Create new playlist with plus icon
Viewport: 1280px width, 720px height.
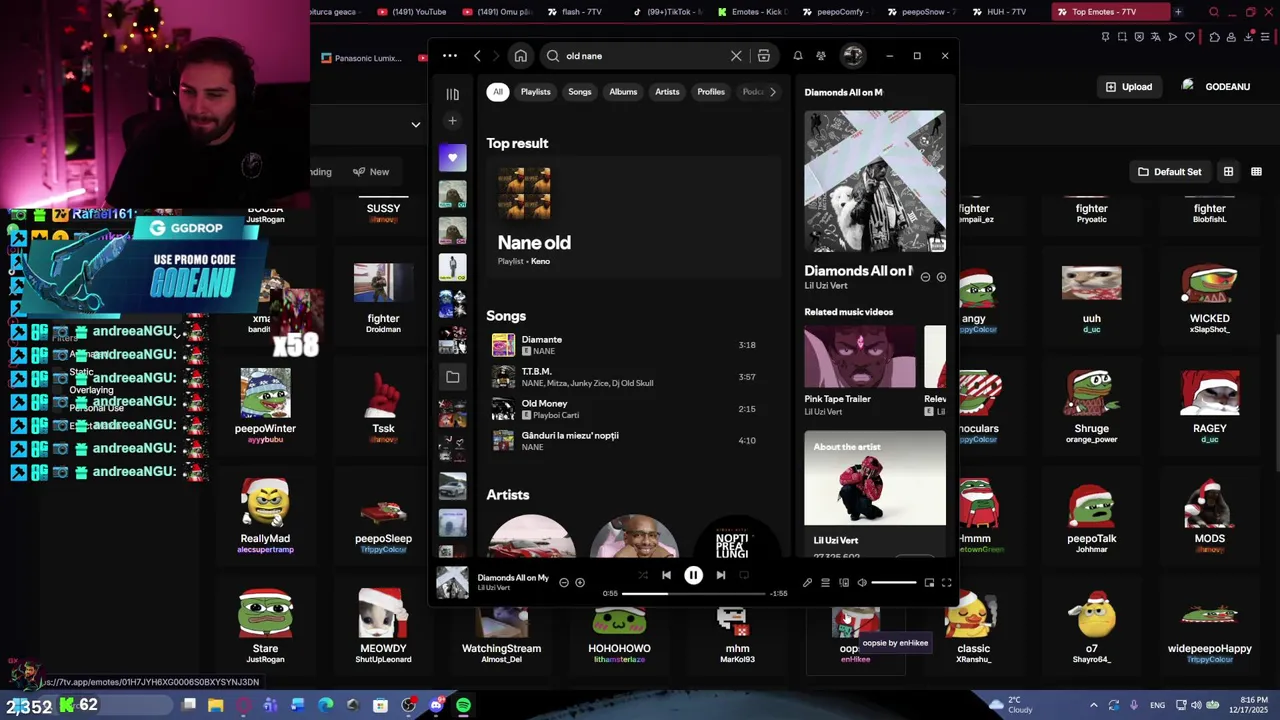pyautogui.click(x=452, y=121)
